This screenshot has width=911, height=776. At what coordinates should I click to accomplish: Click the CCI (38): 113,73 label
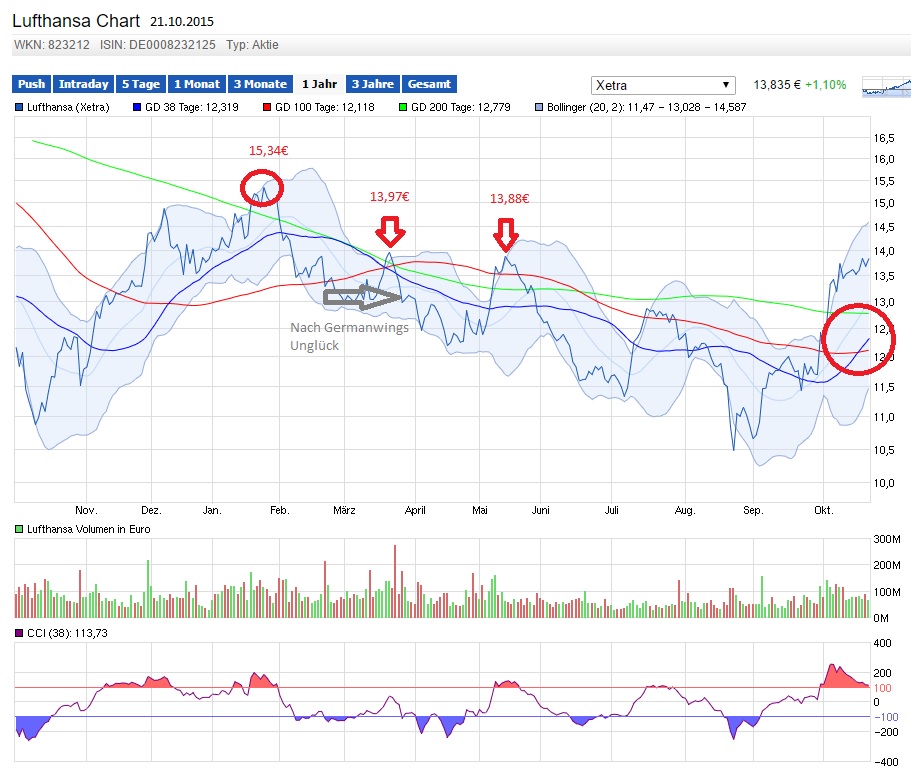pyautogui.click(x=67, y=633)
